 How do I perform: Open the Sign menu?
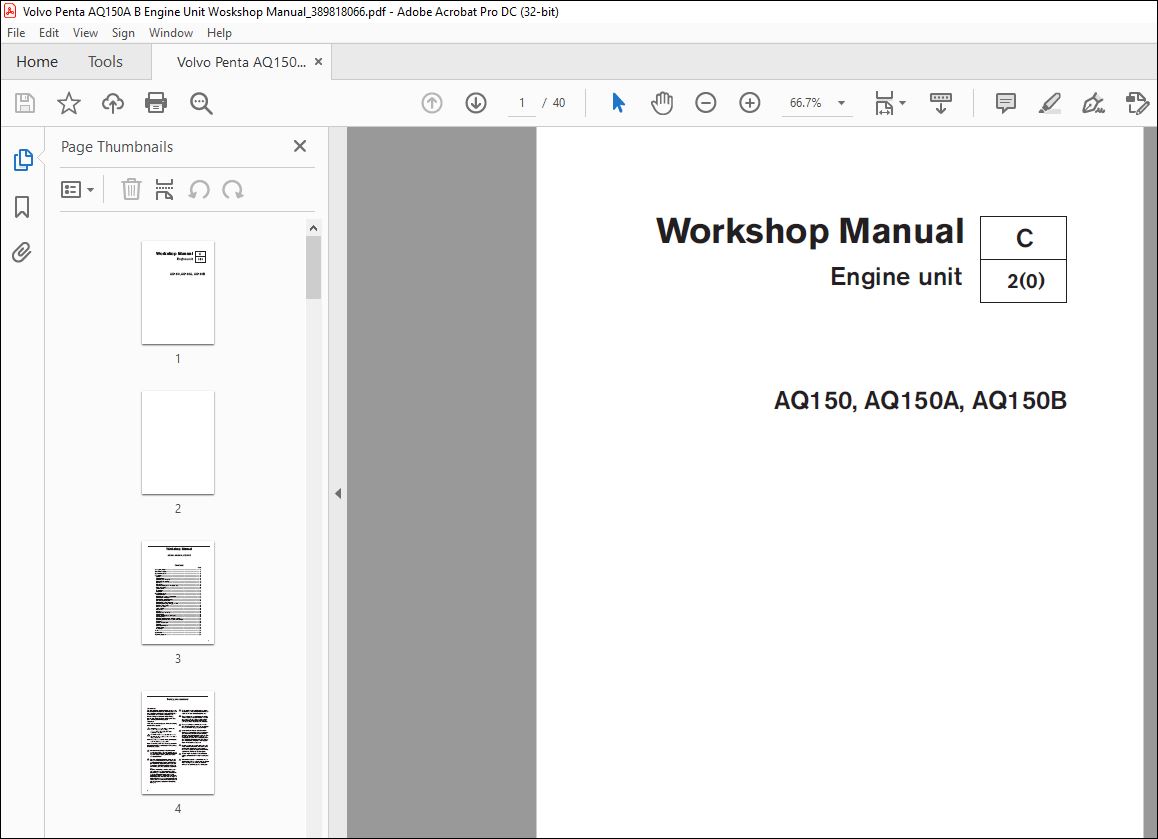pyautogui.click(x=123, y=32)
